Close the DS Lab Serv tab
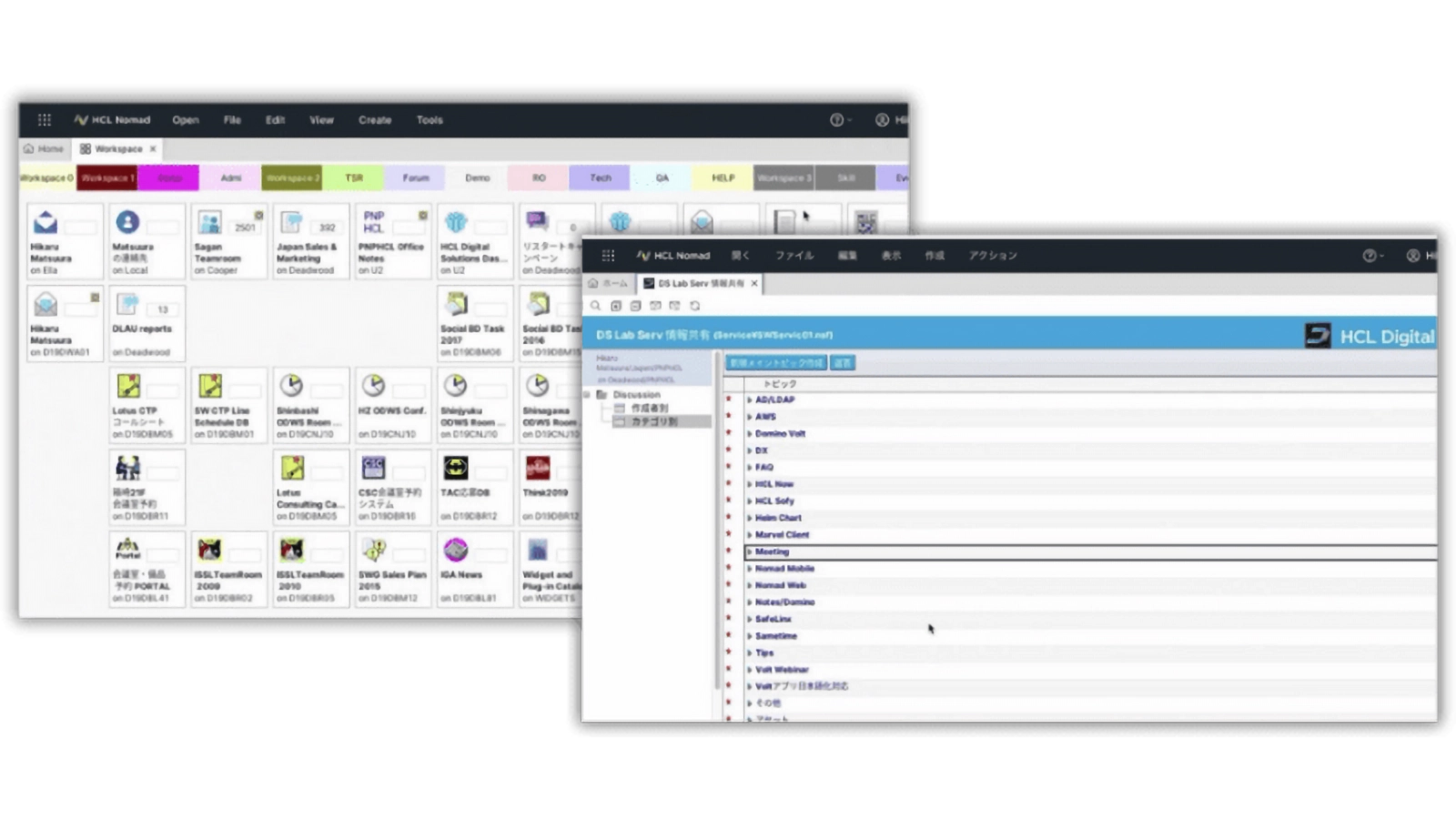 pyautogui.click(x=754, y=284)
